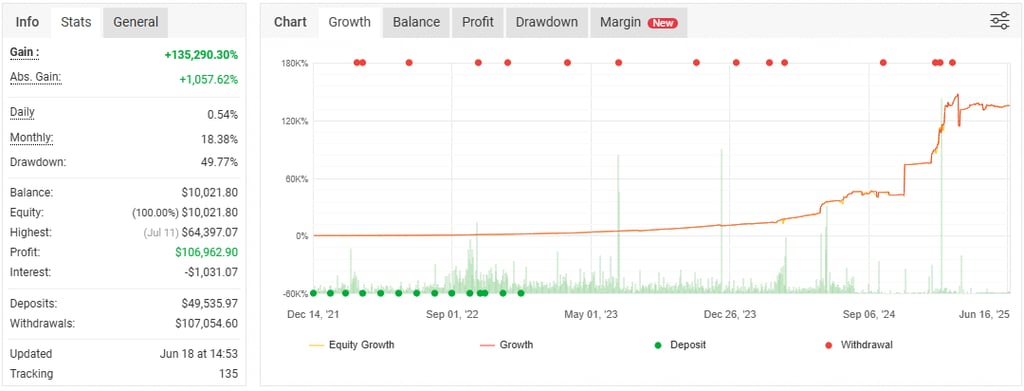The width and height of the screenshot is (1024, 391).
Task: Click the 180K% y-axis label
Action: click(295, 63)
